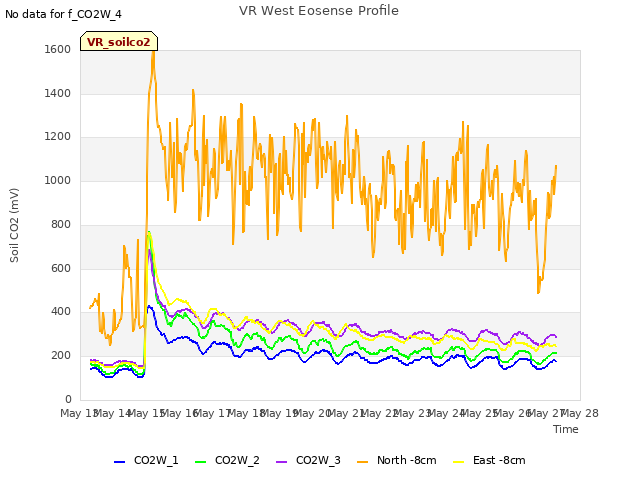Click the 1200 y-axis tick label
640x480 pixels.
point(58,137)
